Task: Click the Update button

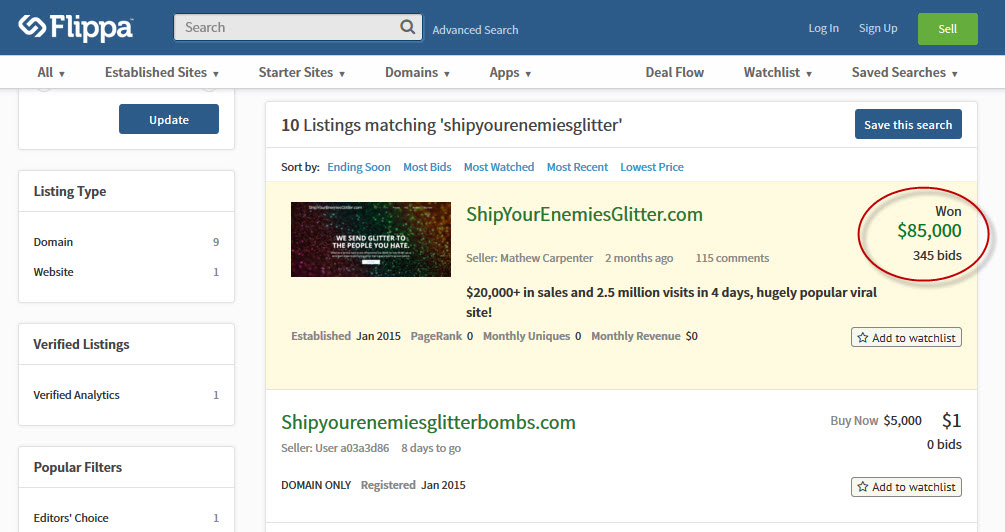Action: (x=169, y=119)
